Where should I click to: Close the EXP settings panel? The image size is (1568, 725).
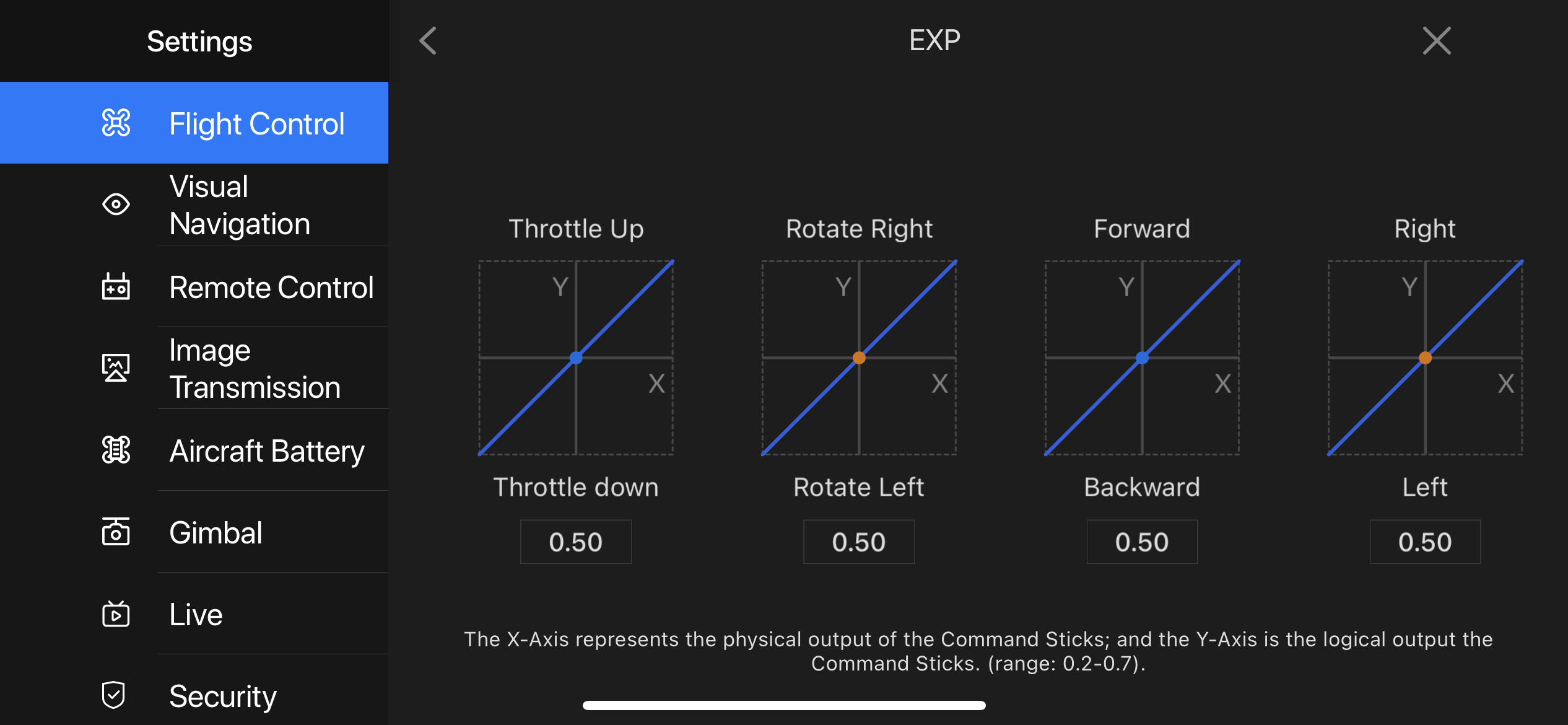click(1437, 41)
